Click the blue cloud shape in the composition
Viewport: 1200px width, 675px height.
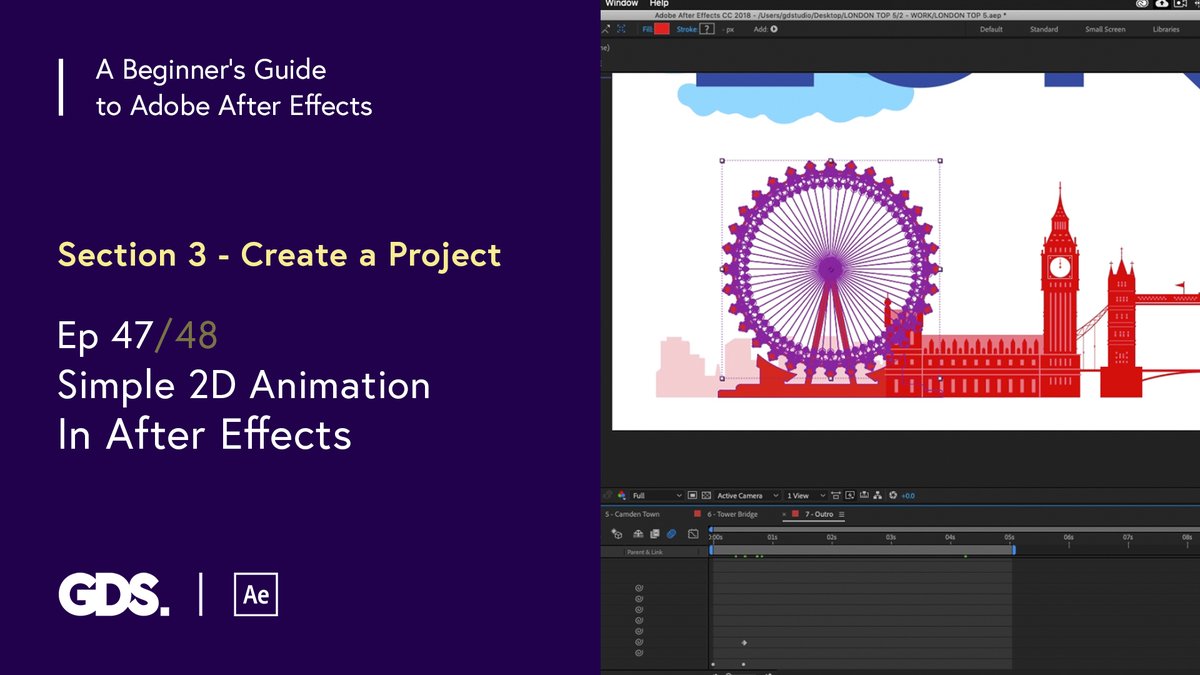[795, 100]
